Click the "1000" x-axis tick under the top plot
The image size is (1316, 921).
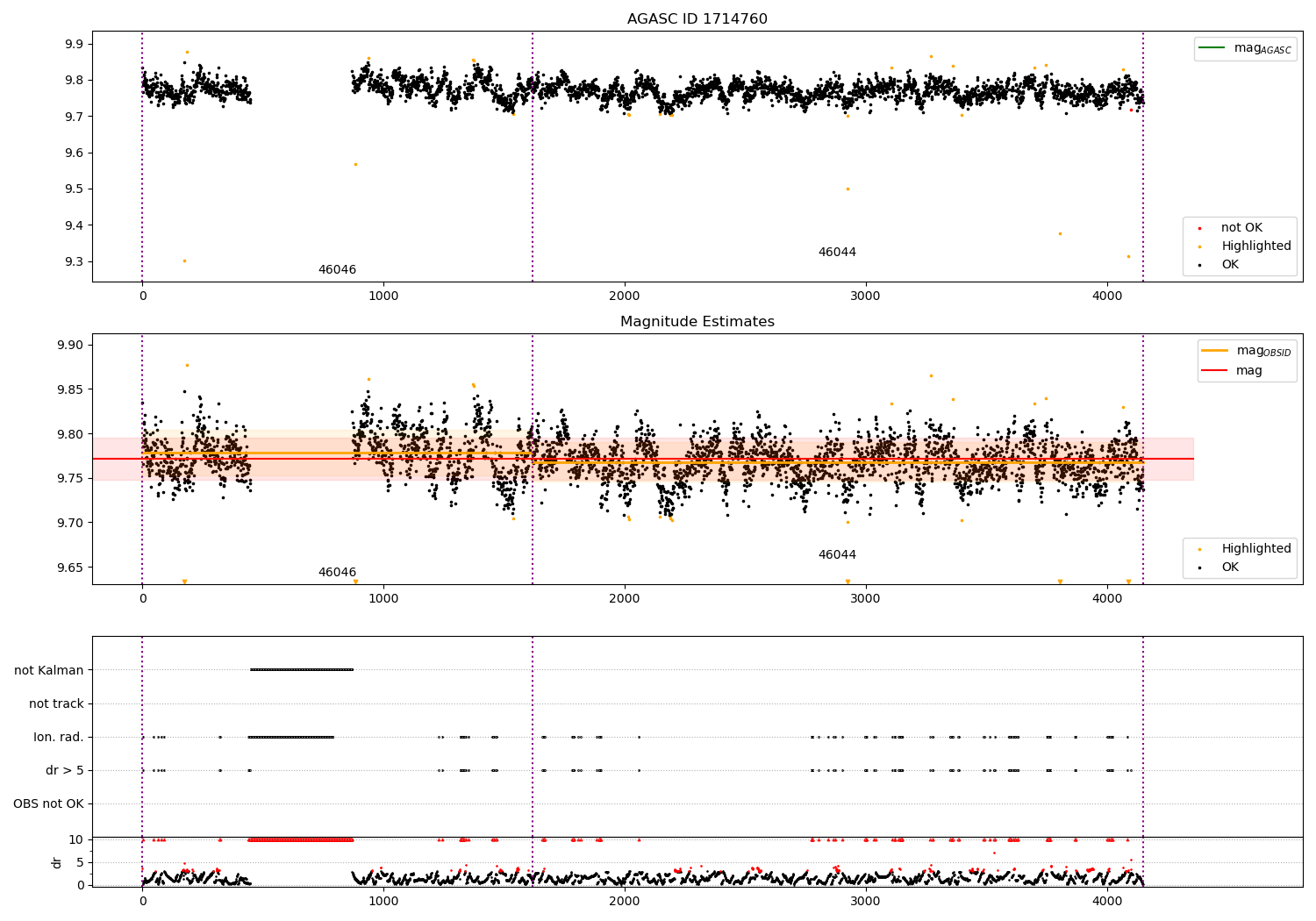pos(383,296)
